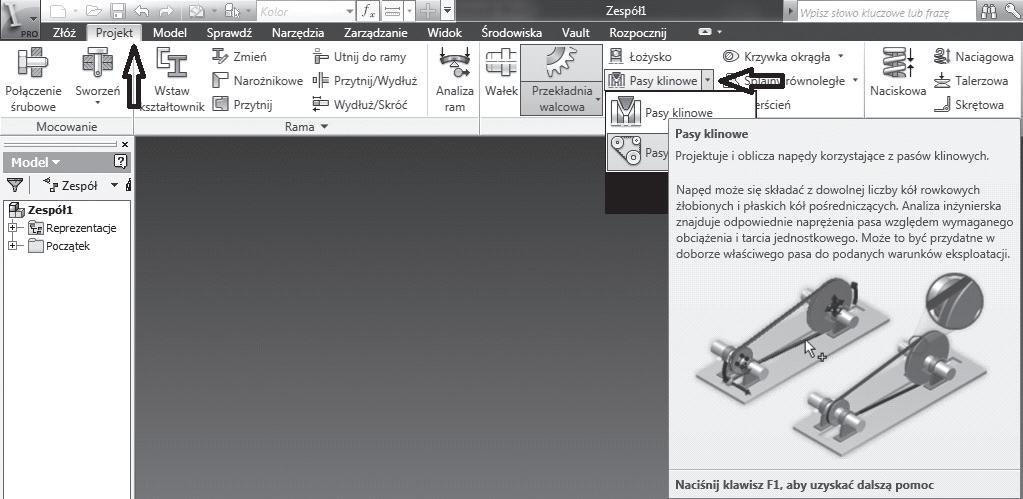Click the Wstaw kształtownik tool
The height and width of the screenshot is (499, 1023).
(x=172, y=81)
